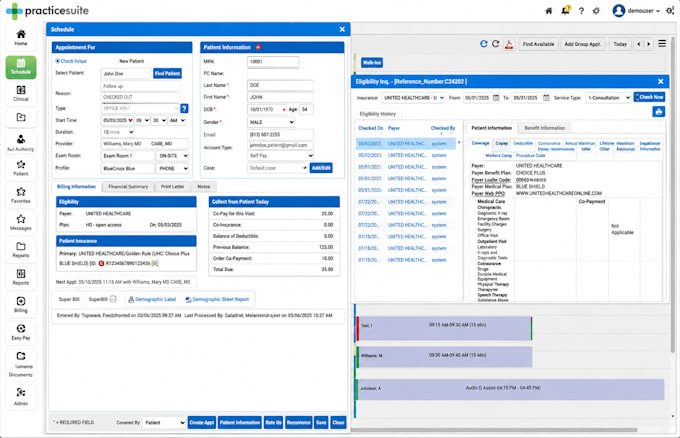Open the Service Type dropdown

coord(608,98)
